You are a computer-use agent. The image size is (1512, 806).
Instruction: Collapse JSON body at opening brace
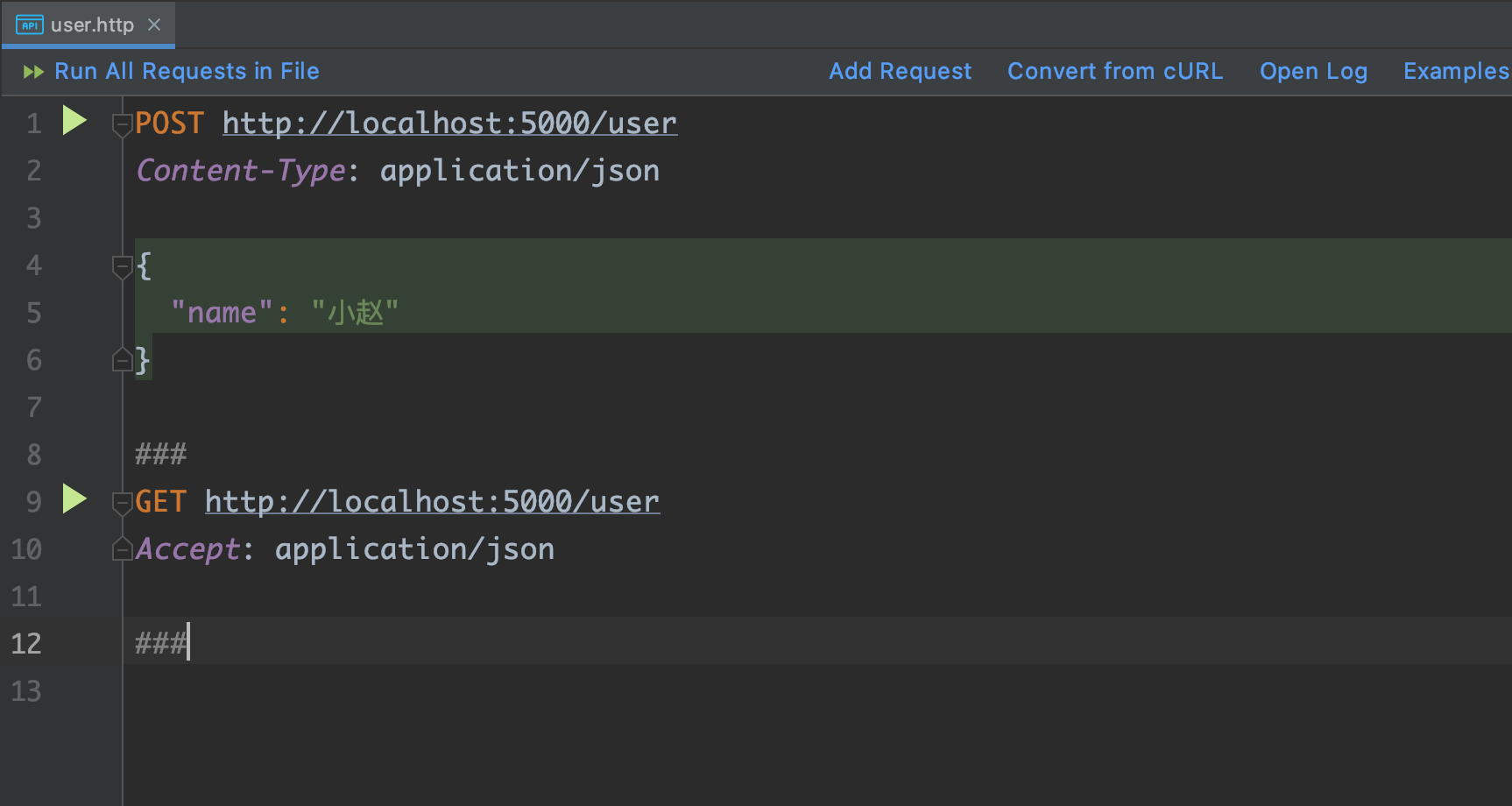click(122, 266)
